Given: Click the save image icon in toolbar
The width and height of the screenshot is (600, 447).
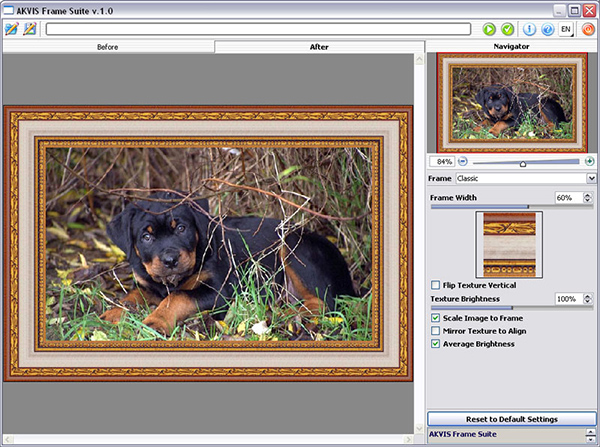Looking at the screenshot, I should pyautogui.click(x=30, y=29).
